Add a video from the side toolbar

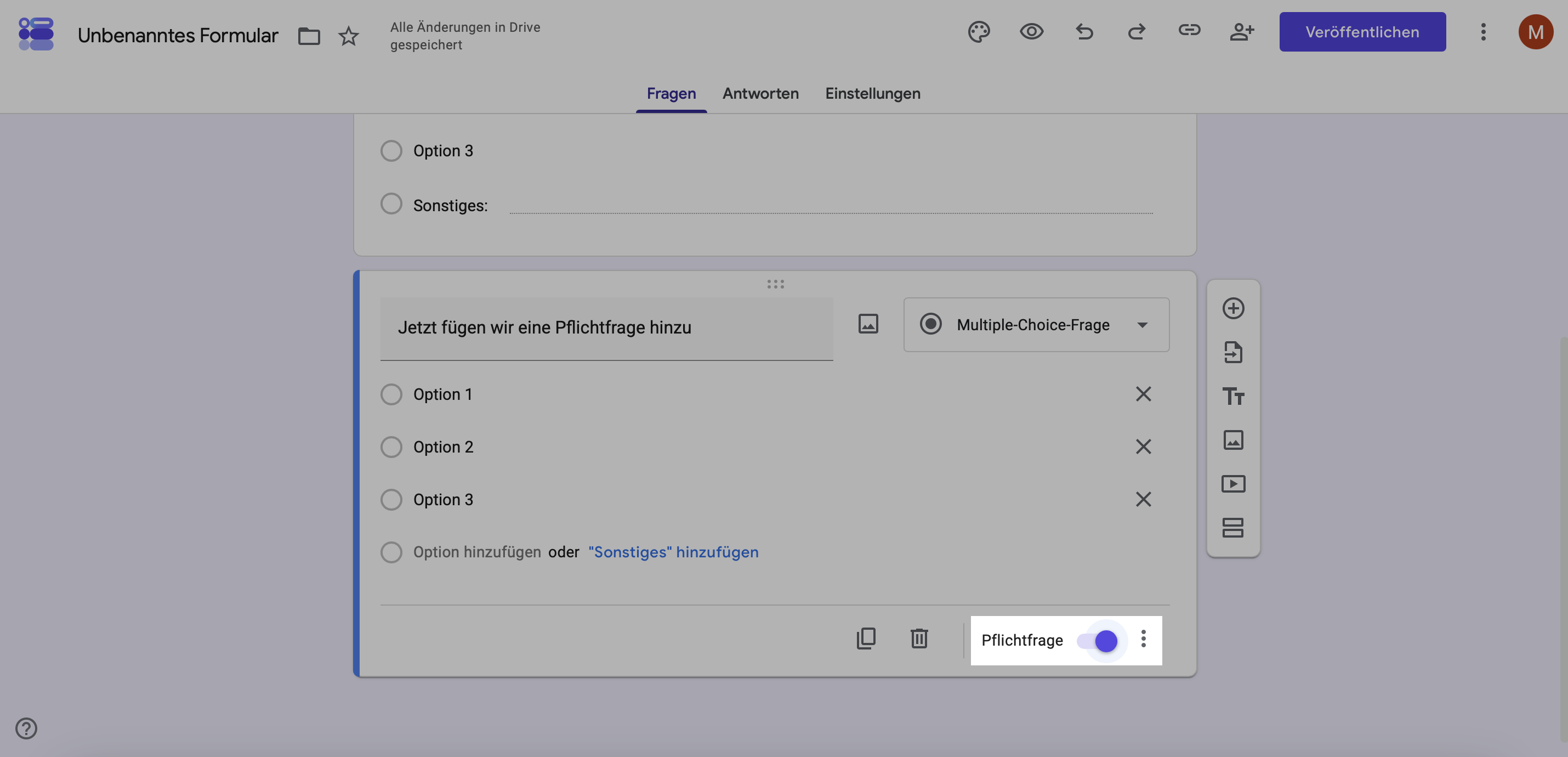point(1233,484)
